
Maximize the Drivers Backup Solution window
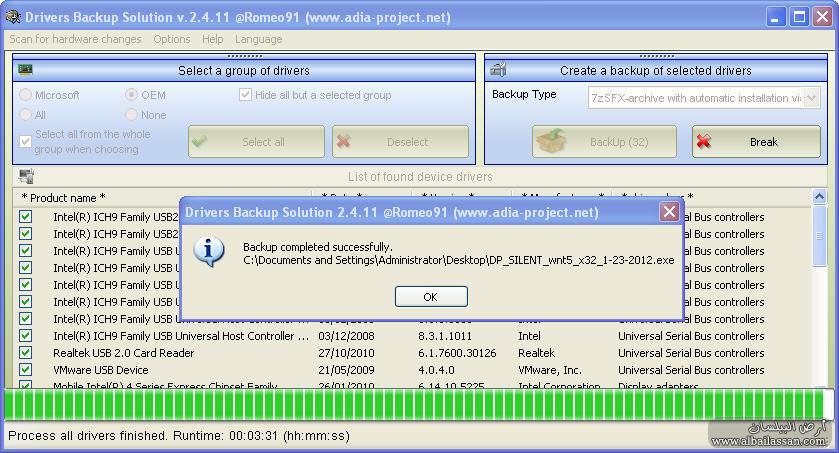799,17
